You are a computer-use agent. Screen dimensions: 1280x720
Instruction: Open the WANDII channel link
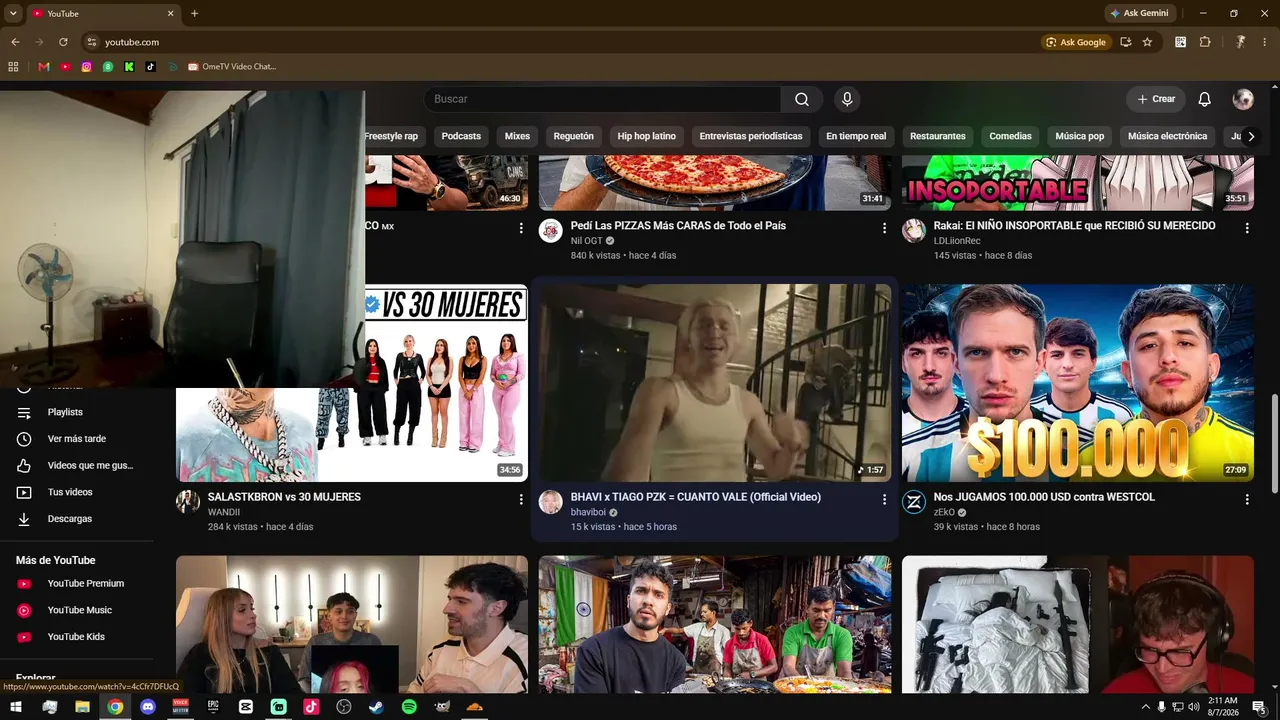(x=224, y=512)
